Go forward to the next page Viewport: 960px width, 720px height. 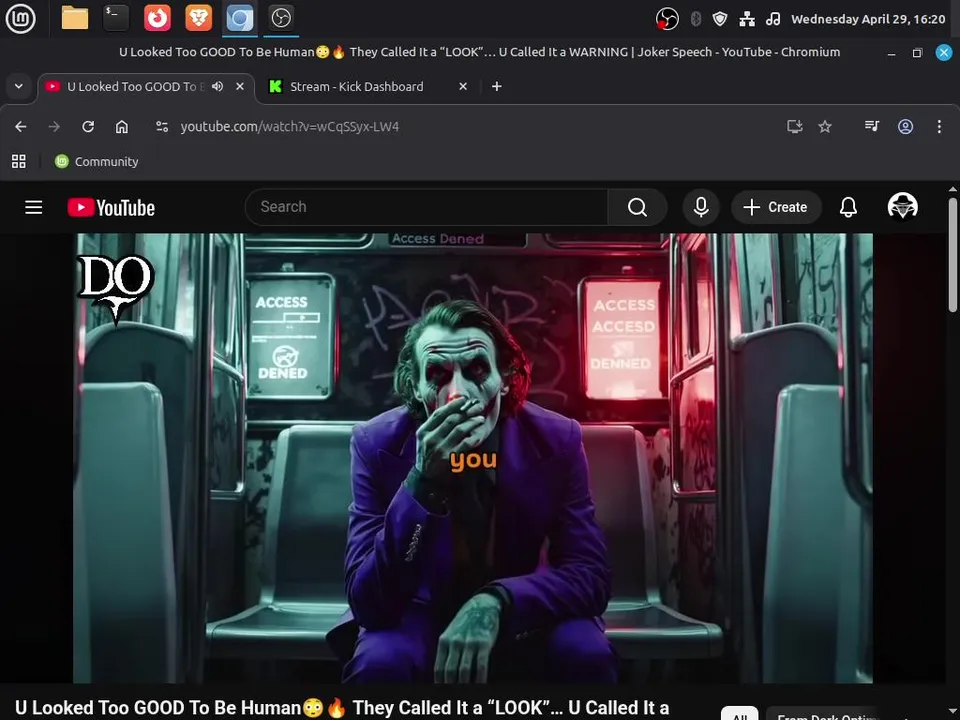(54, 127)
